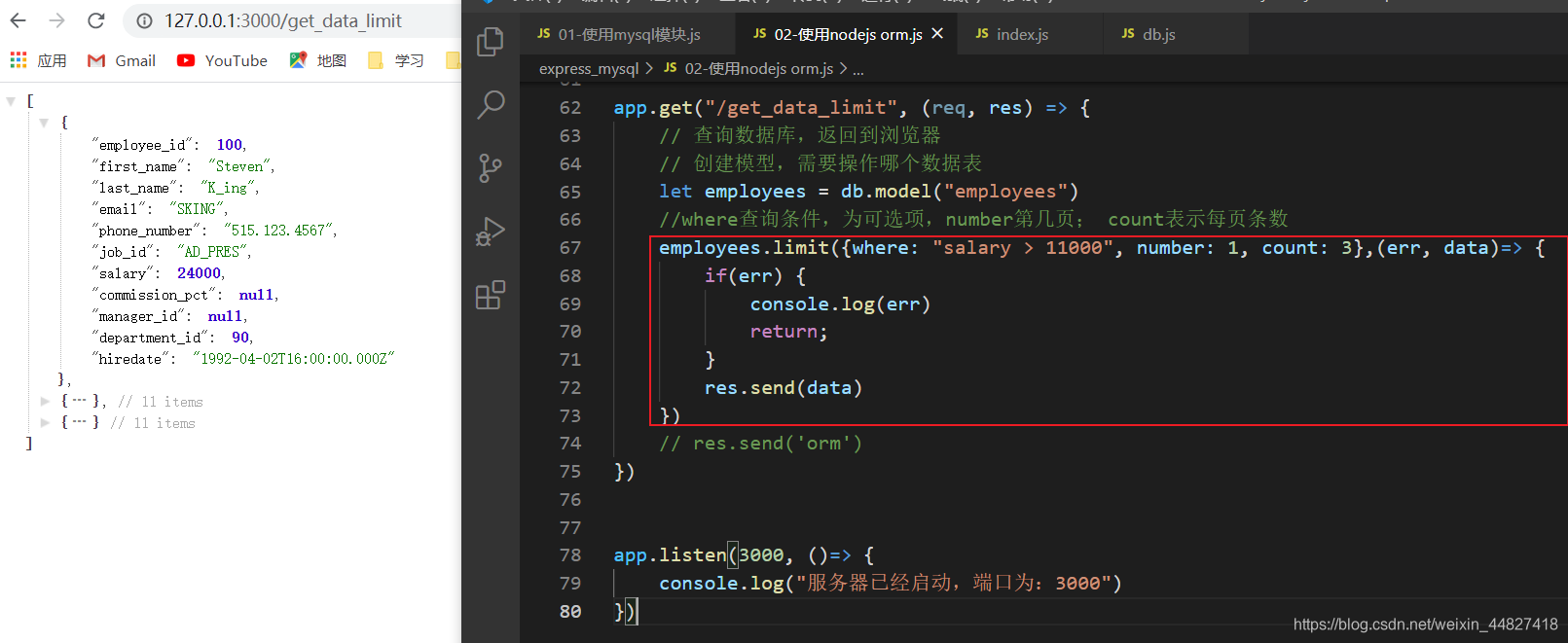
Task: Click the breadcrumb ellipsis item
Action: [858, 69]
